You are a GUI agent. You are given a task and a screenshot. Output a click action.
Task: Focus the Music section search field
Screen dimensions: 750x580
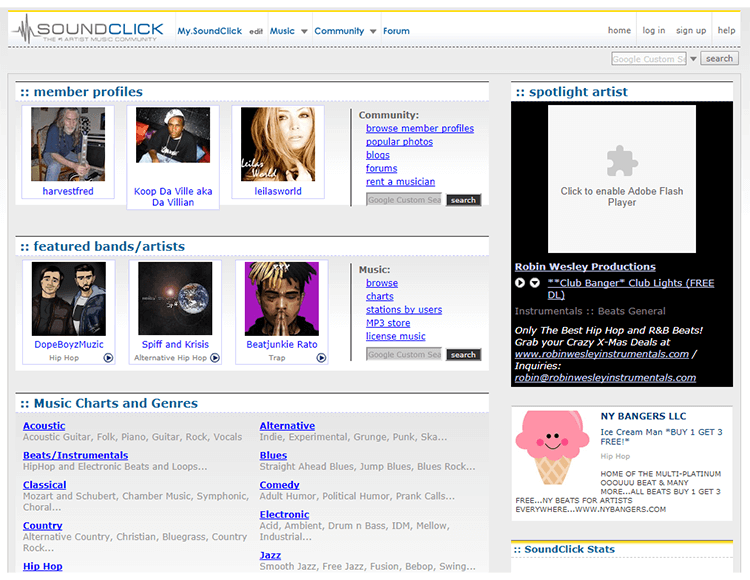click(x=404, y=354)
